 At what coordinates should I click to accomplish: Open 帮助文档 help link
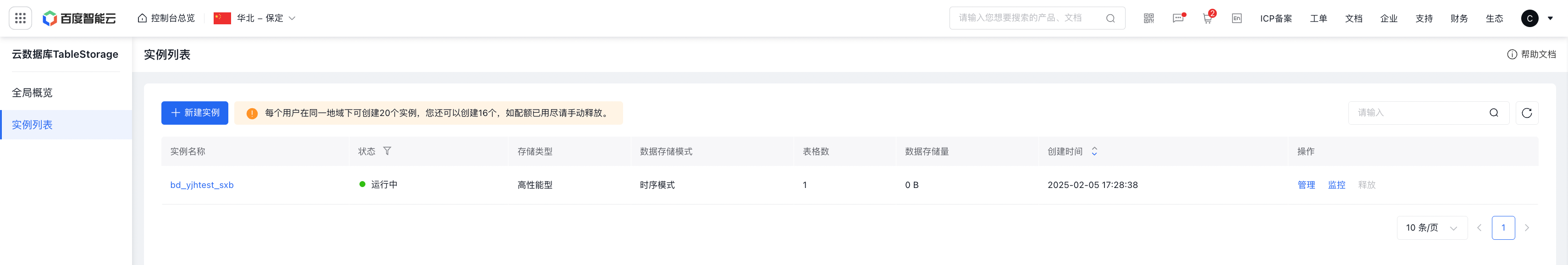coord(1531,54)
